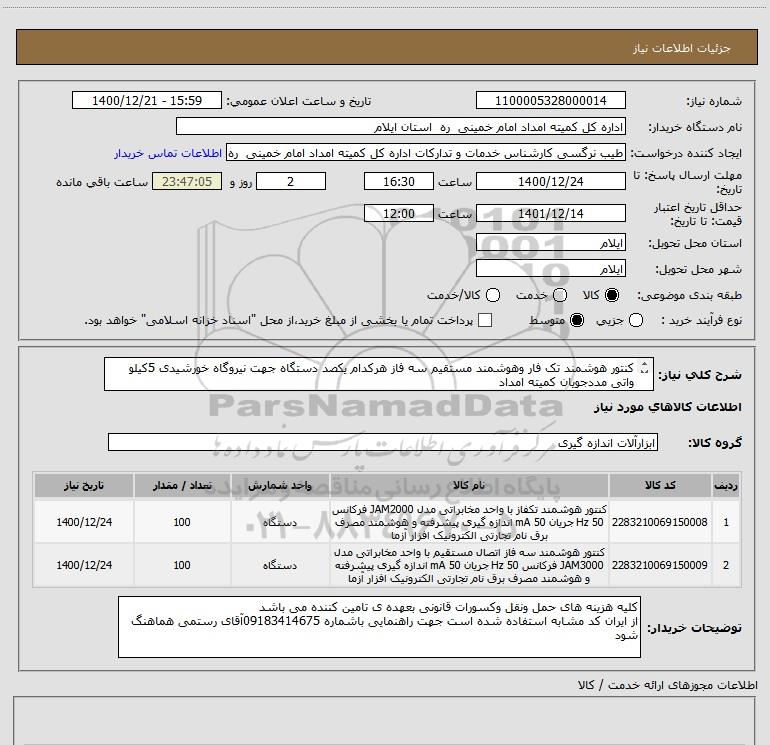This screenshot has width=770, height=745.
Task: Click the تاریخ نیاز column header
Action: 84,486
